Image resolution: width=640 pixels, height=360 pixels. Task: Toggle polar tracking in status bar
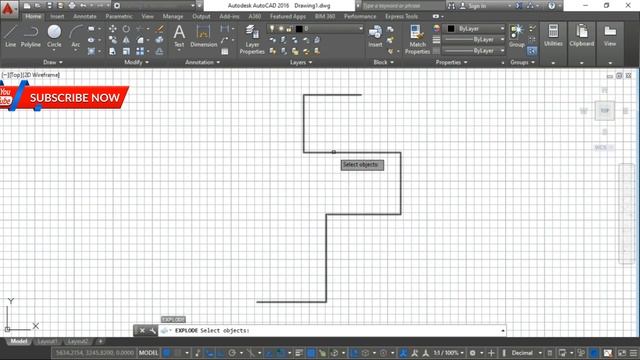click(x=232, y=353)
